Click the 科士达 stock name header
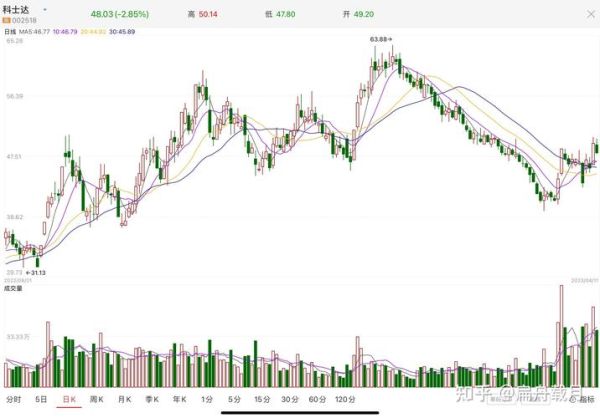Viewport: 600px width, 418px height. coord(19,9)
